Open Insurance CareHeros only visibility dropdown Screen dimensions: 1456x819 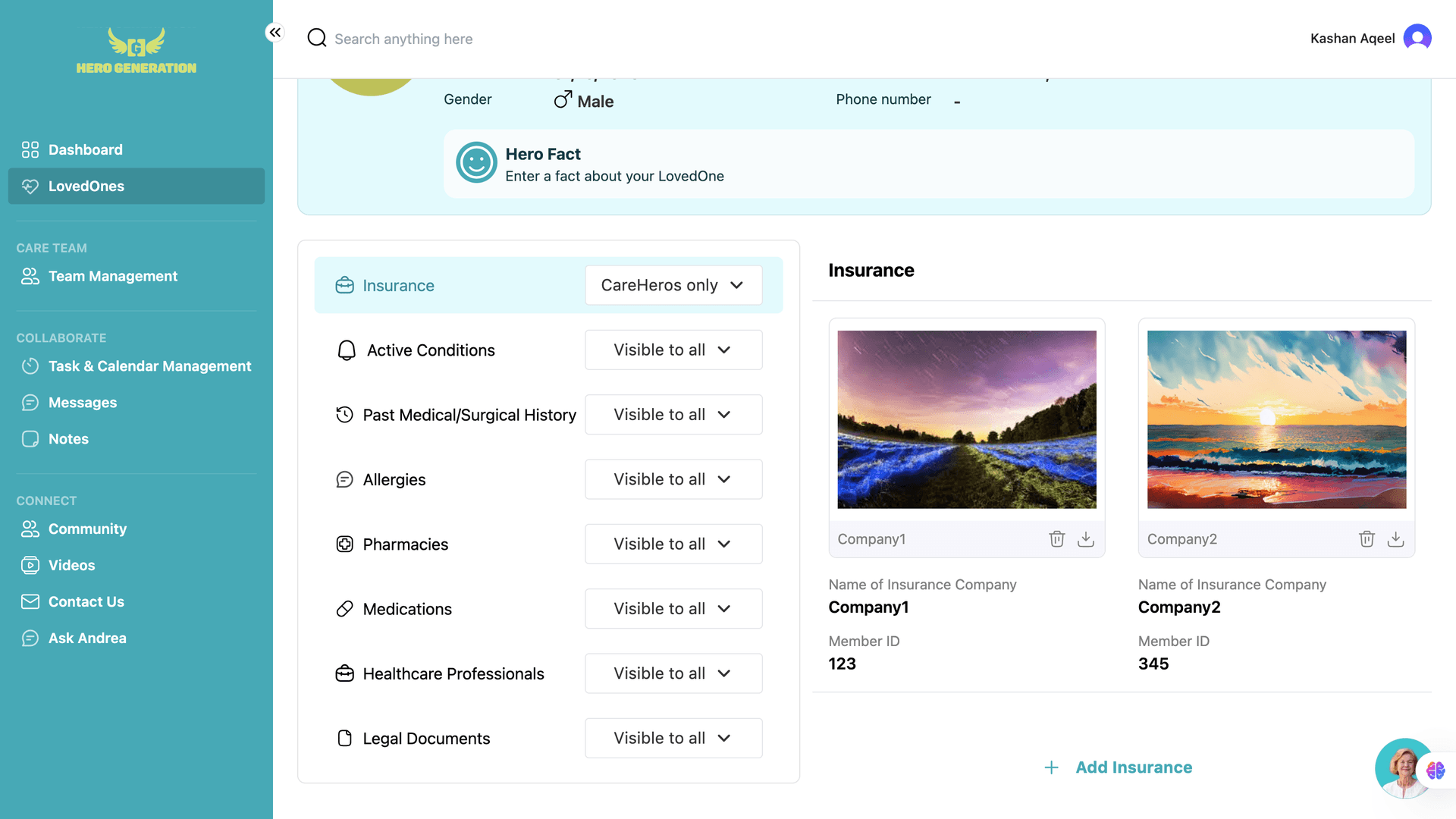coord(673,285)
